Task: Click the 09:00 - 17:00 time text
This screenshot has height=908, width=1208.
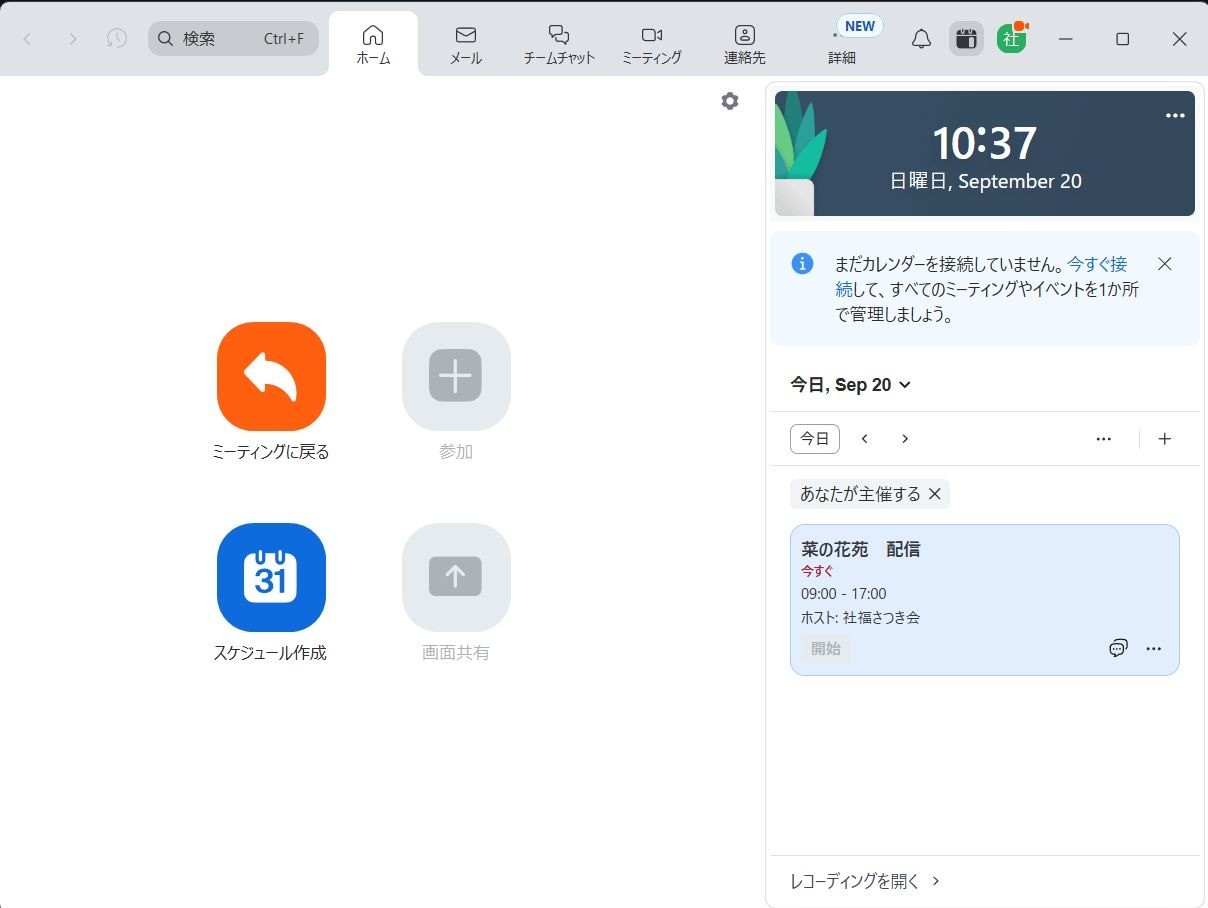Action: [844, 594]
